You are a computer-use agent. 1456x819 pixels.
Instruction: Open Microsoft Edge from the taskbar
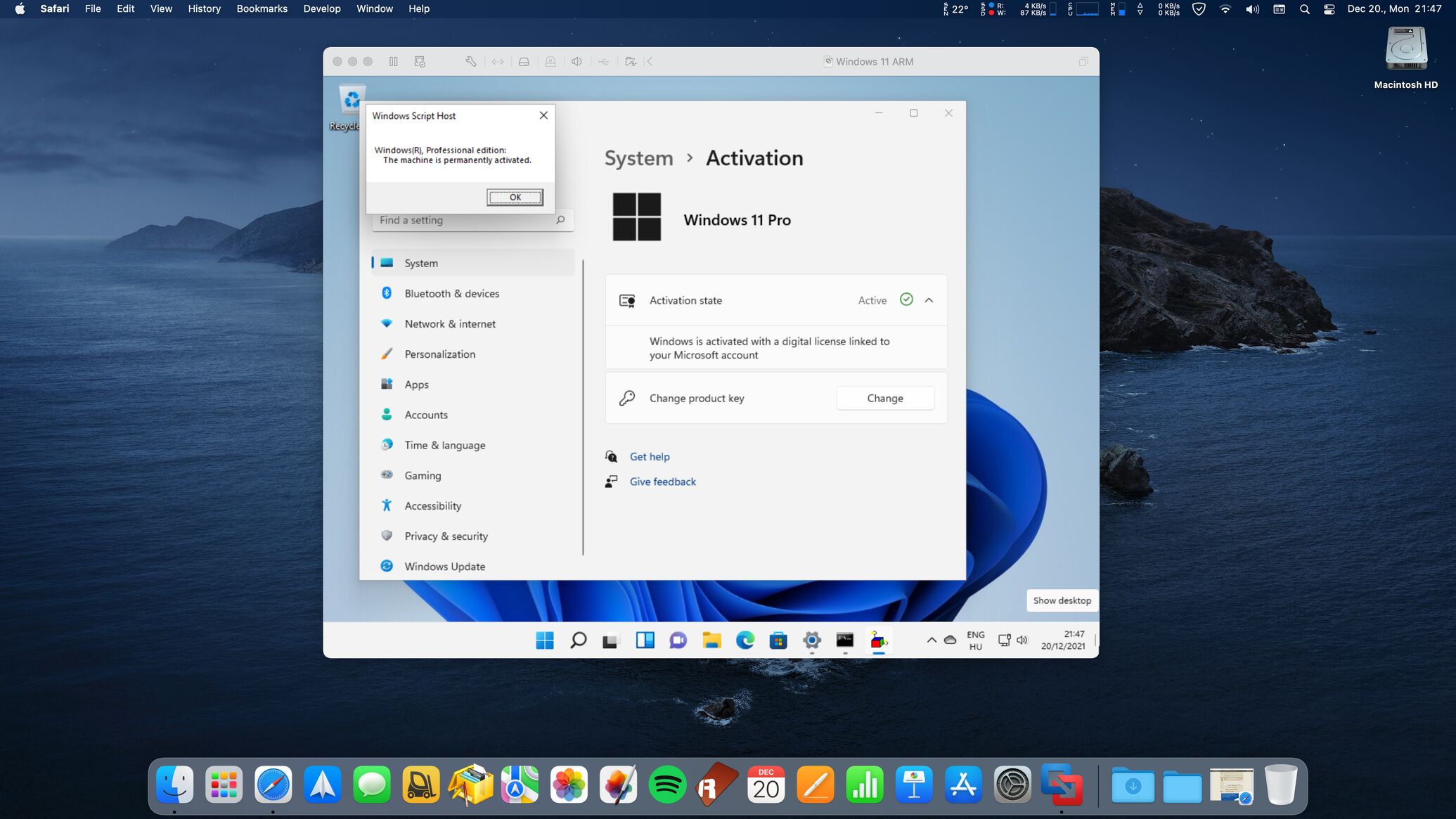[x=745, y=640]
